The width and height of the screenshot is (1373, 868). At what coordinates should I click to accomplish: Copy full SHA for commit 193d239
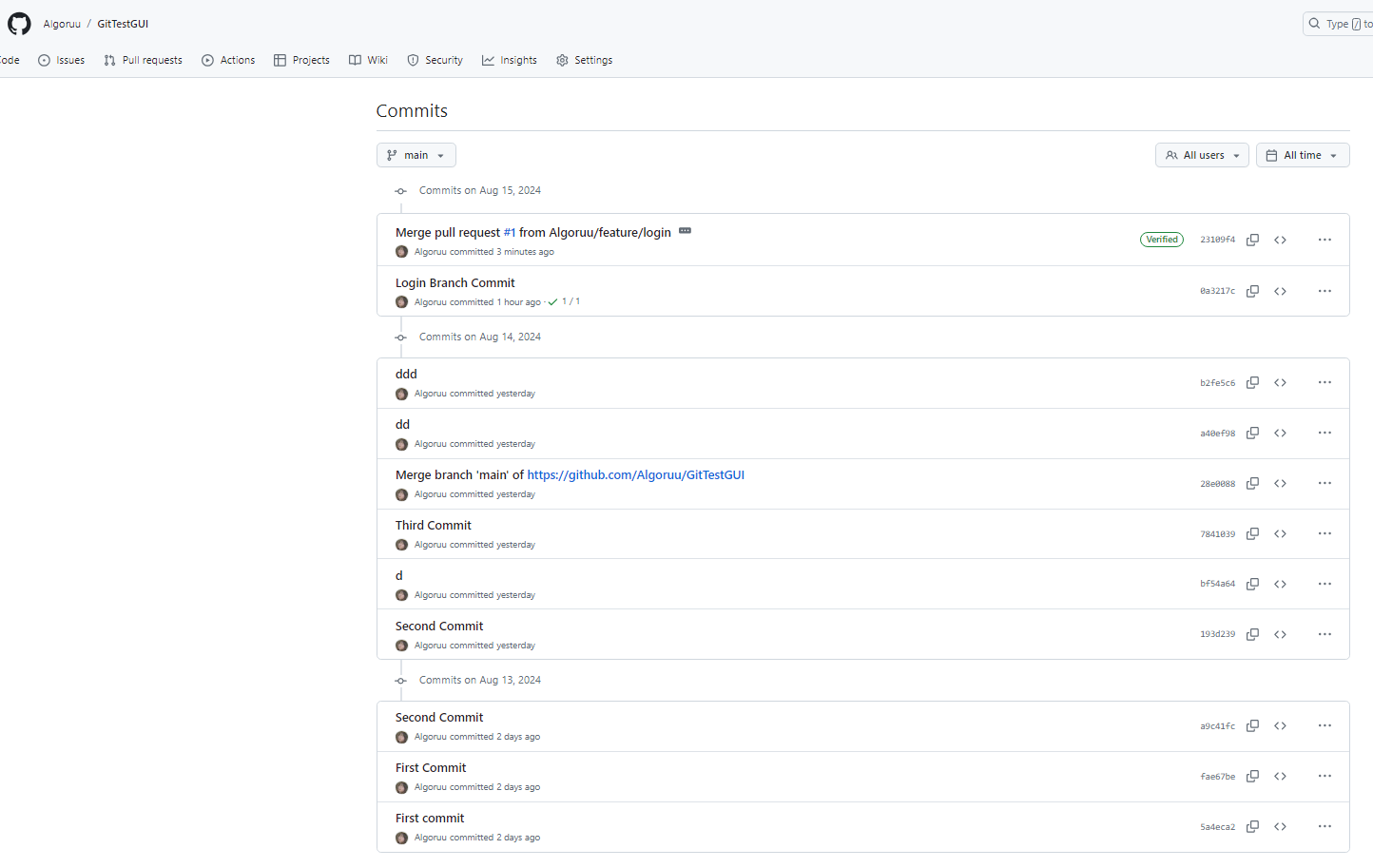point(1252,634)
